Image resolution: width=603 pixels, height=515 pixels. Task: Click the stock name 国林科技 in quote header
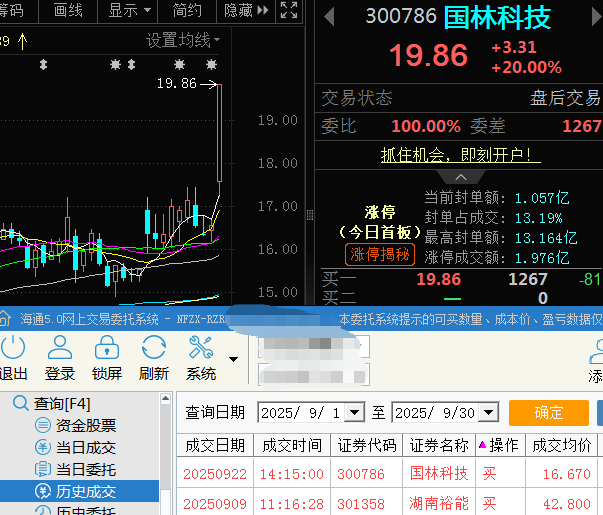click(497, 18)
